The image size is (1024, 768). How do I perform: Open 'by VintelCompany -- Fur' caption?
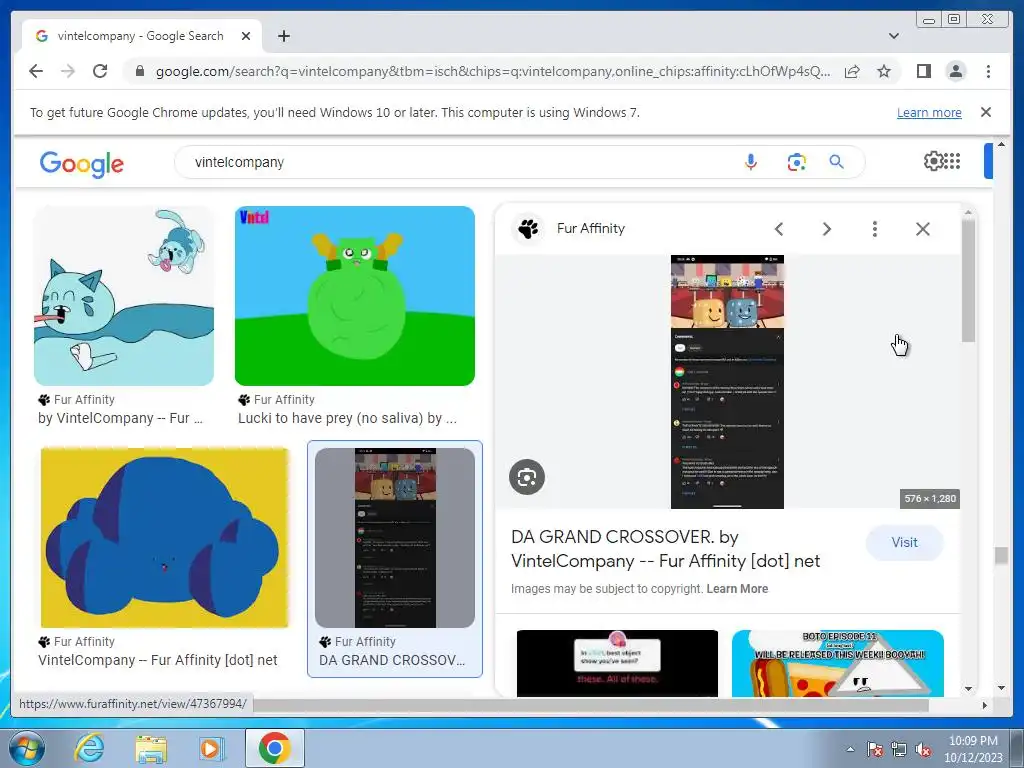click(x=121, y=418)
